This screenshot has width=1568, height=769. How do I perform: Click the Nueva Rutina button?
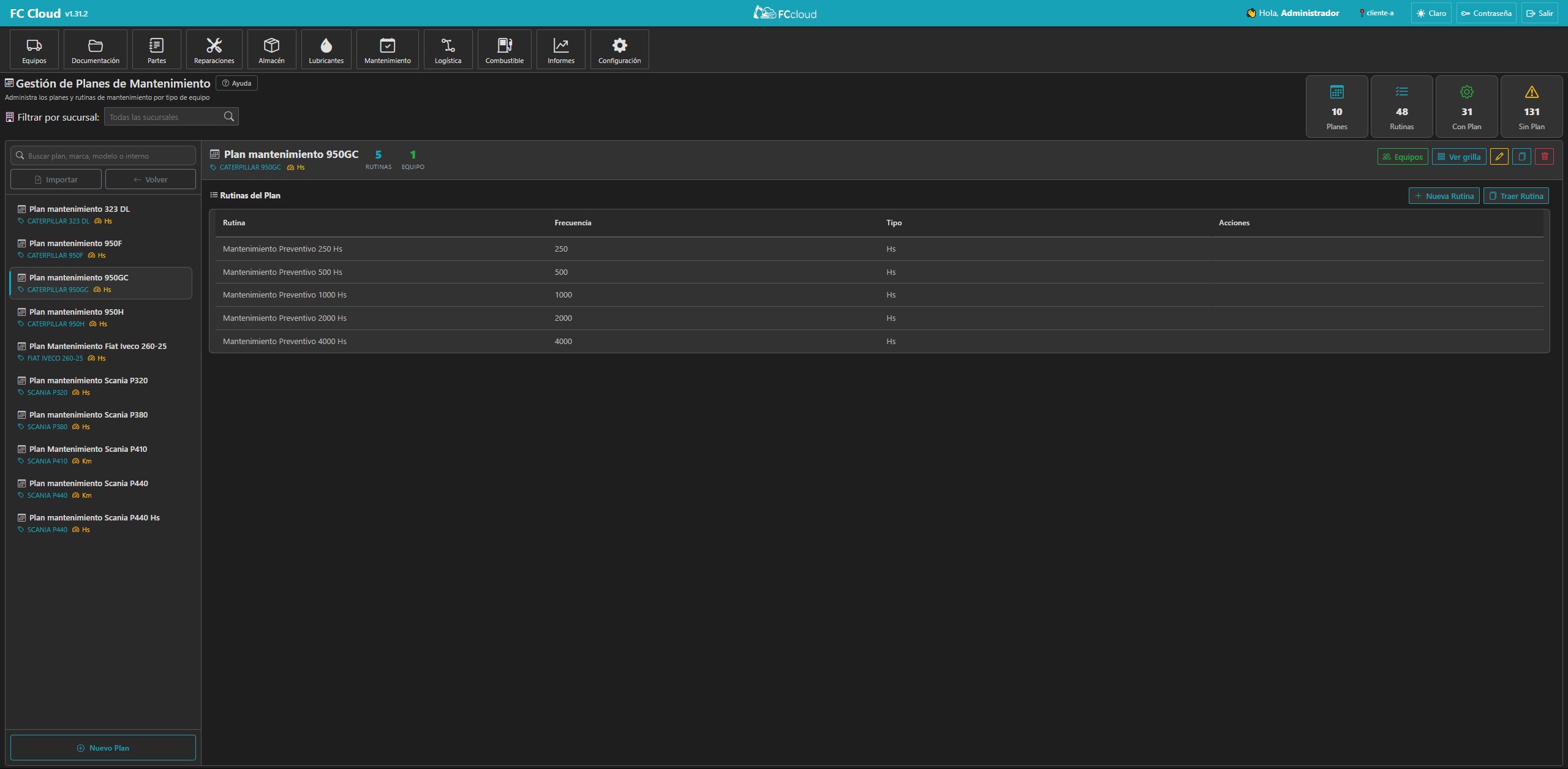click(1444, 196)
